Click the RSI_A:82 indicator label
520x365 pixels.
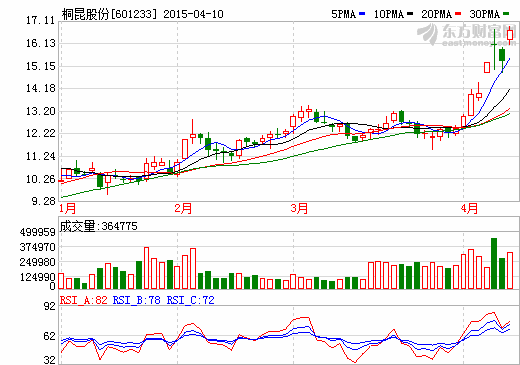point(84,300)
